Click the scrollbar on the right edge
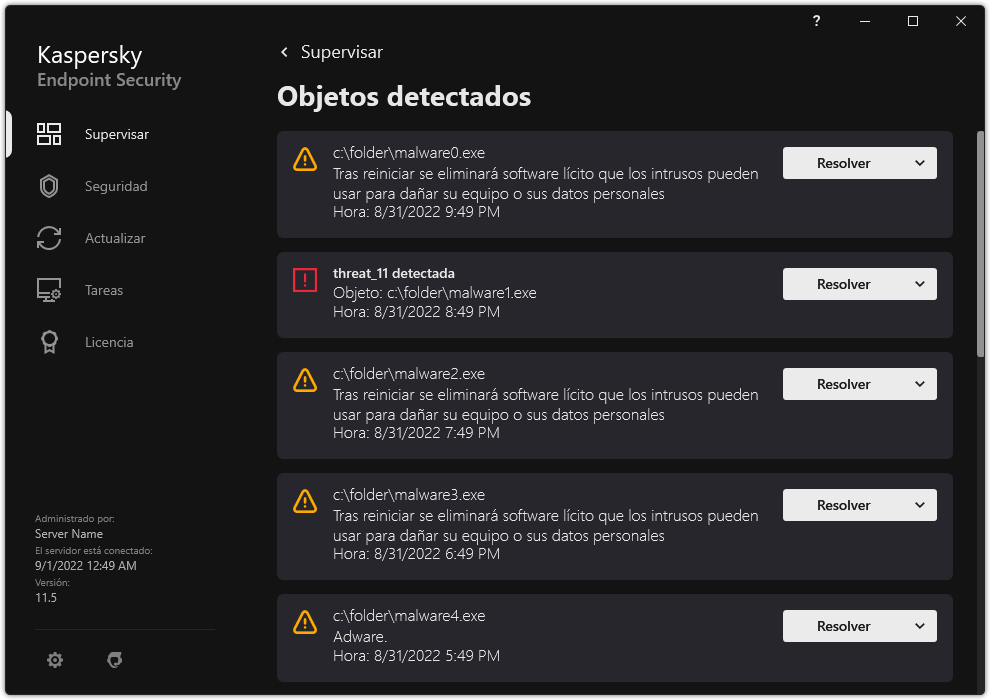This screenshot has width=990, height=700. pyautogui.click(x=977, y=230)
